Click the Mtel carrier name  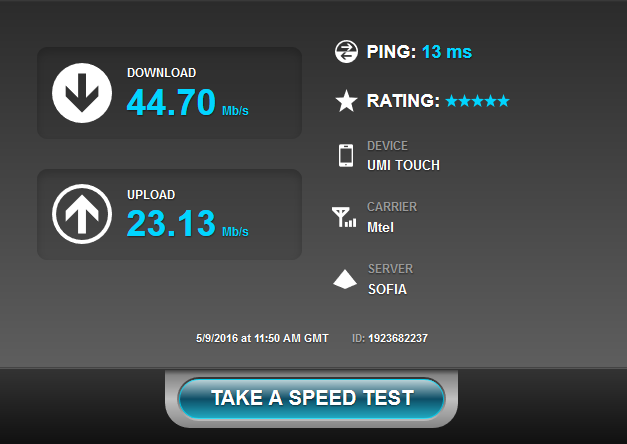pyautogui.click(x=380, y=227)
